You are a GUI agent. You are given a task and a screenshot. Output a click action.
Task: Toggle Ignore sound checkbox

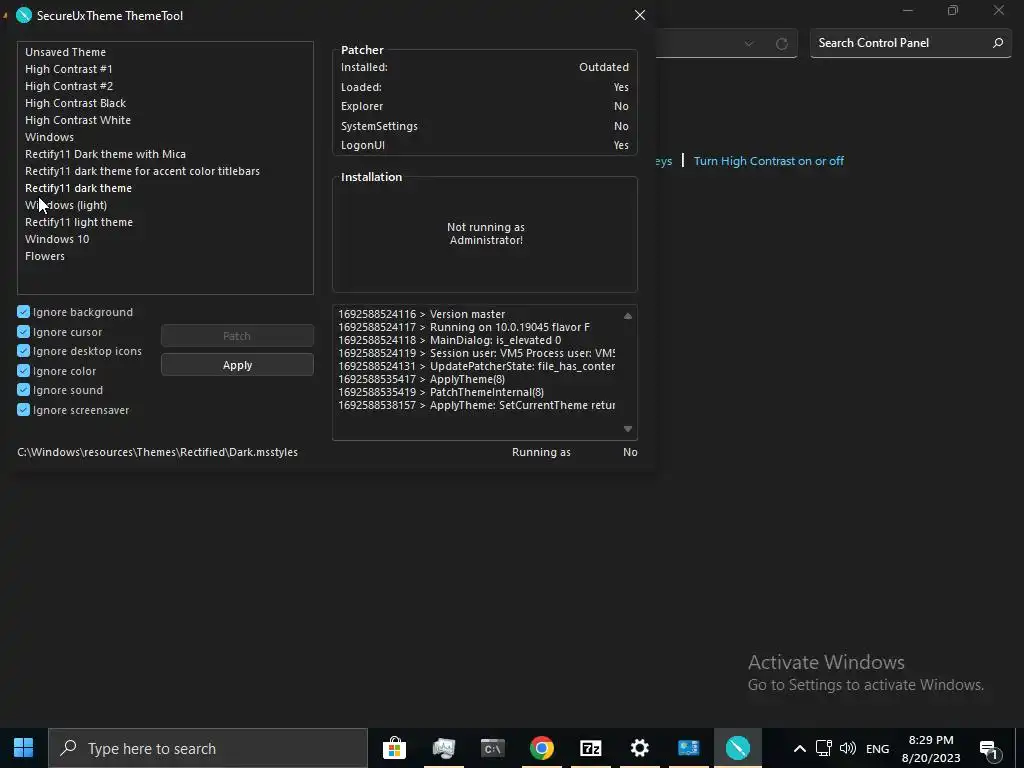[x=24, y=390]
